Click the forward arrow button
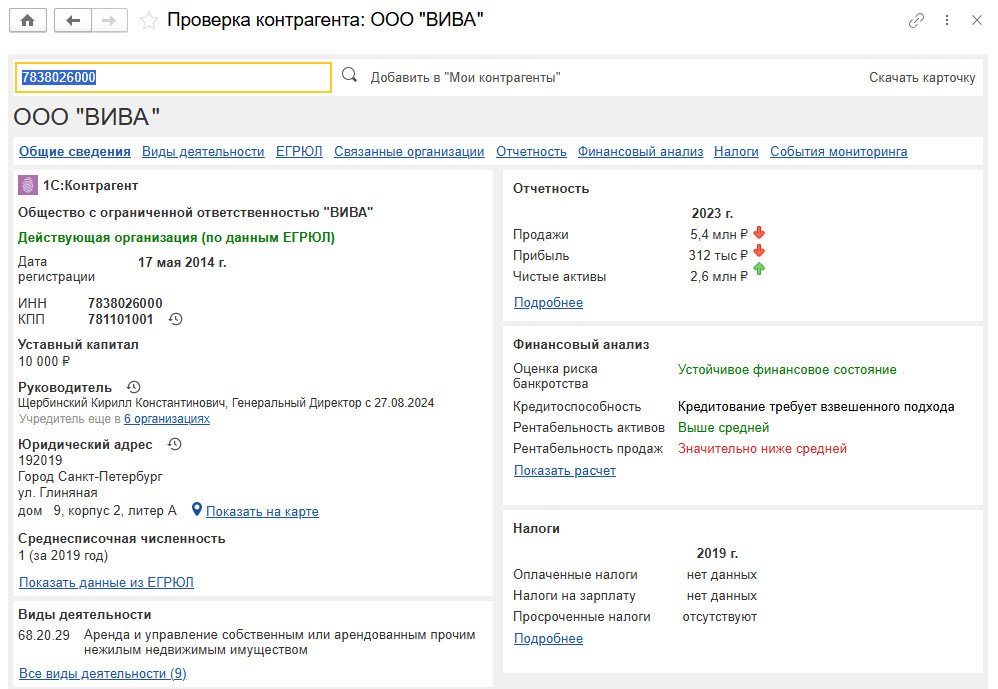 click(x=109, y=20)
